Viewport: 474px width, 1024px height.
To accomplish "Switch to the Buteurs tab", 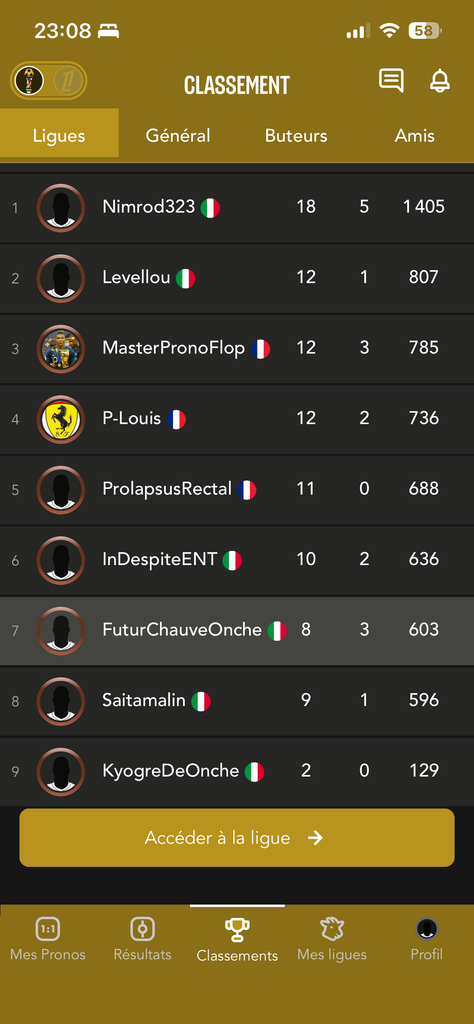I will coord(296,135).
